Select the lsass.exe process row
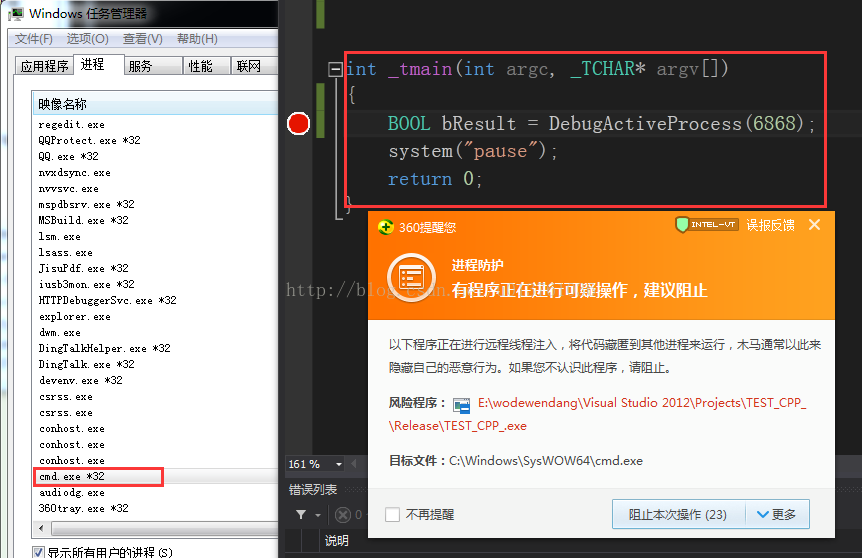The image size is (862, 558). pyautogui.click(x=155, y=253)
